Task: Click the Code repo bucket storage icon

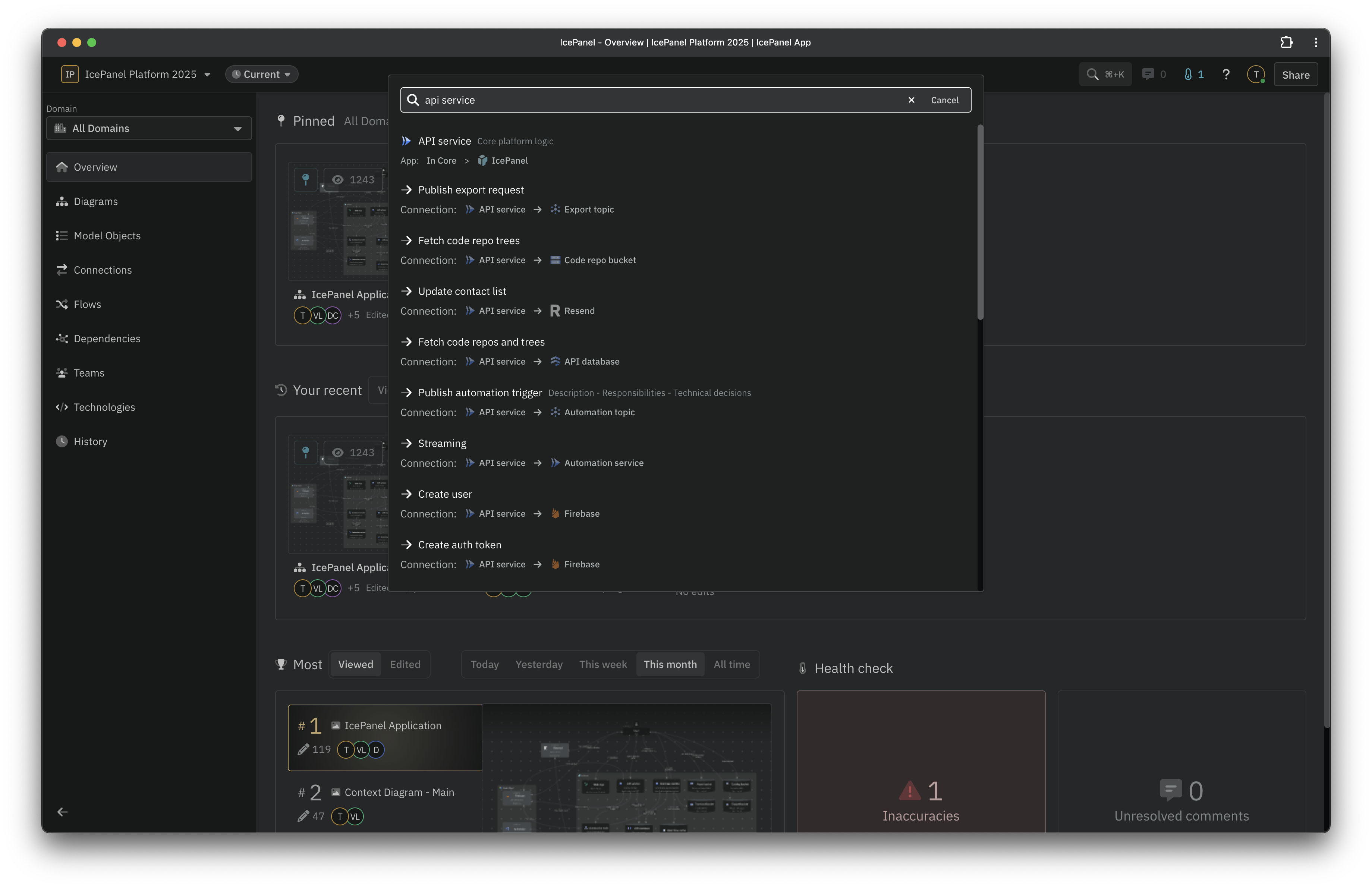Action: (554, 260)
